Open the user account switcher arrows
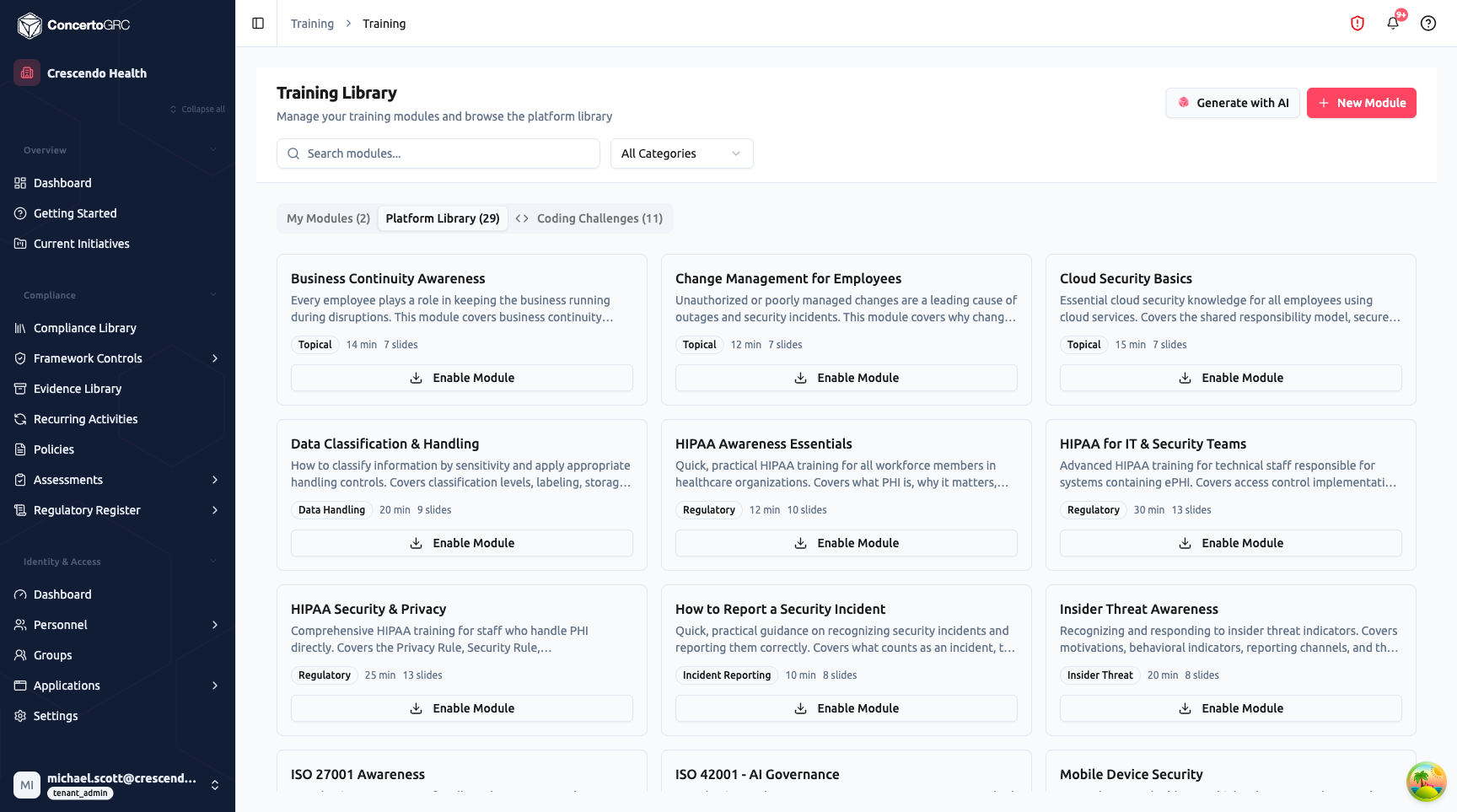This screenshot has width=1457, height=812. 215,785
